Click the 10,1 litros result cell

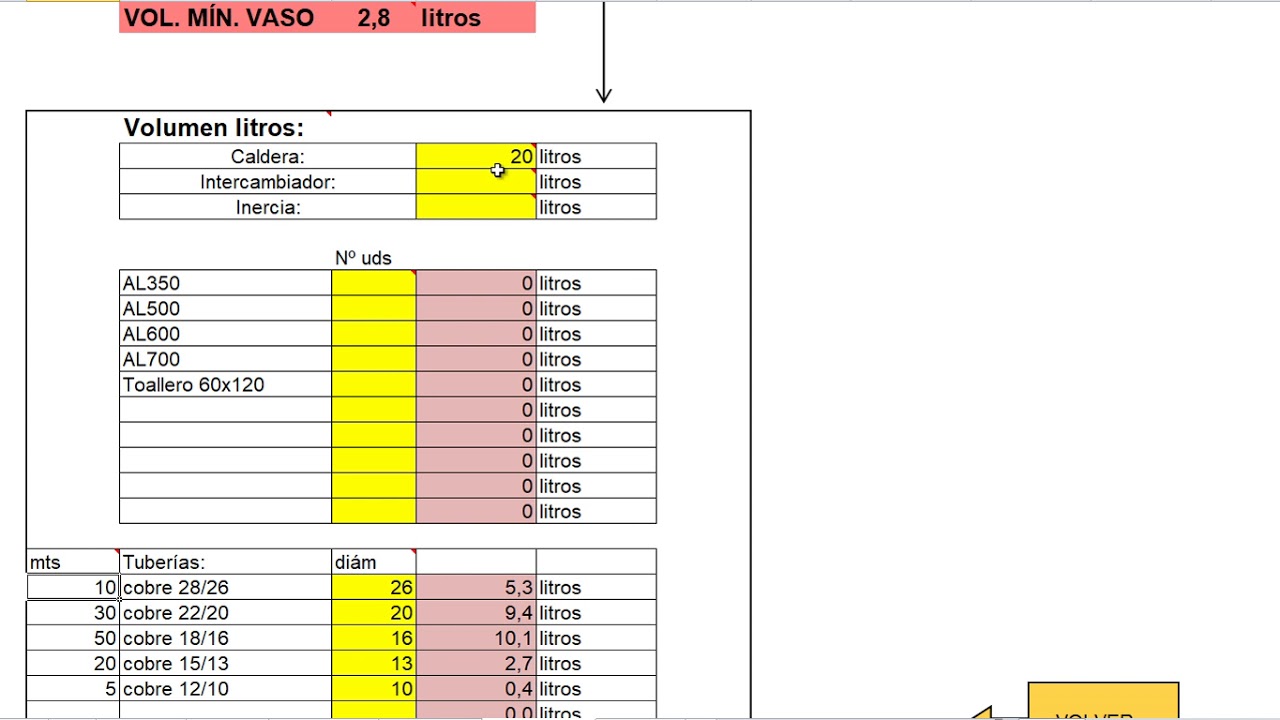(476, 638)
